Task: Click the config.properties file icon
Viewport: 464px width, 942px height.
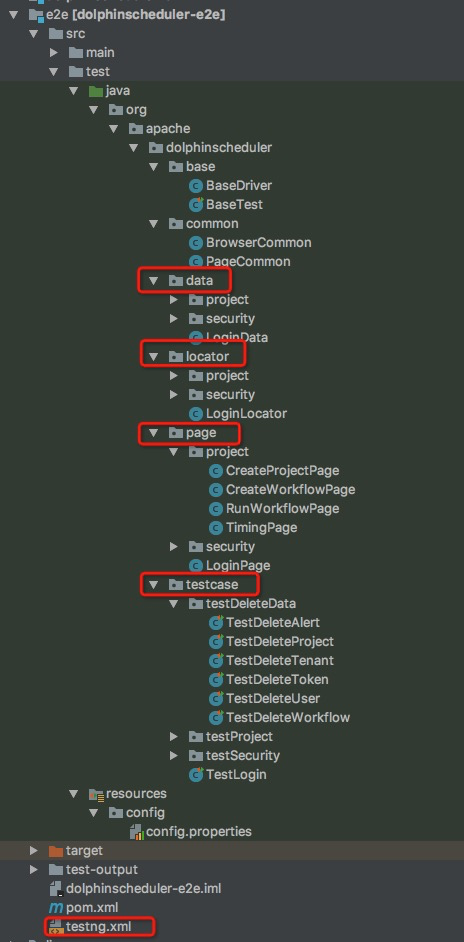Action: pos(136,831)
